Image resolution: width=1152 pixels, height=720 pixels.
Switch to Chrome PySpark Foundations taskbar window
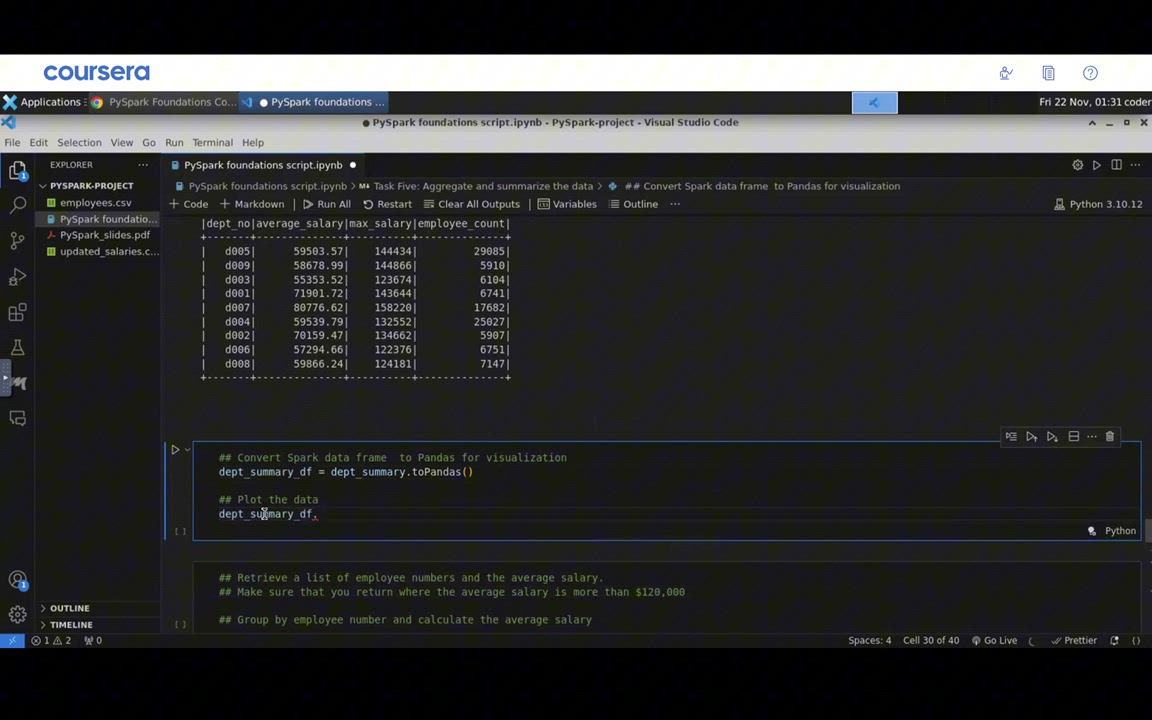tap(163, 102)
